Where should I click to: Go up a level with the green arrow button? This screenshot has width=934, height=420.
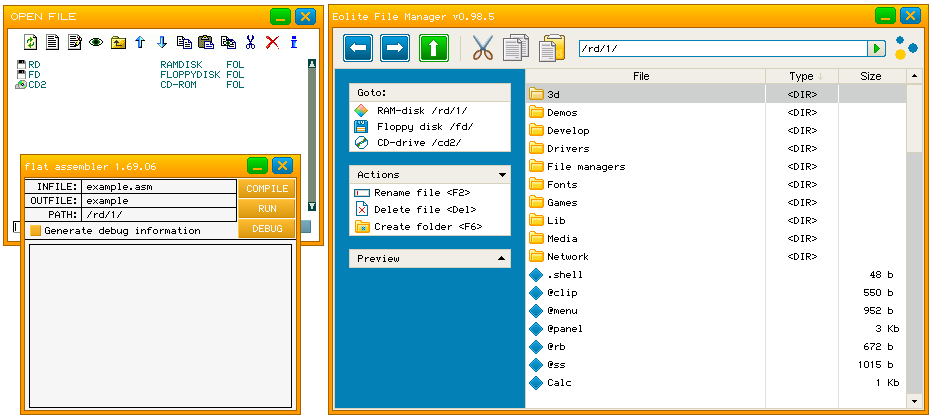(434, 48)
